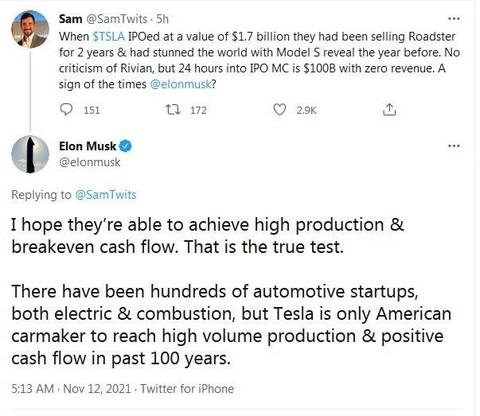Screen dimensions: 480x416
Task: Click the @elonmusk handle under the name
Action: coord(90,162)
